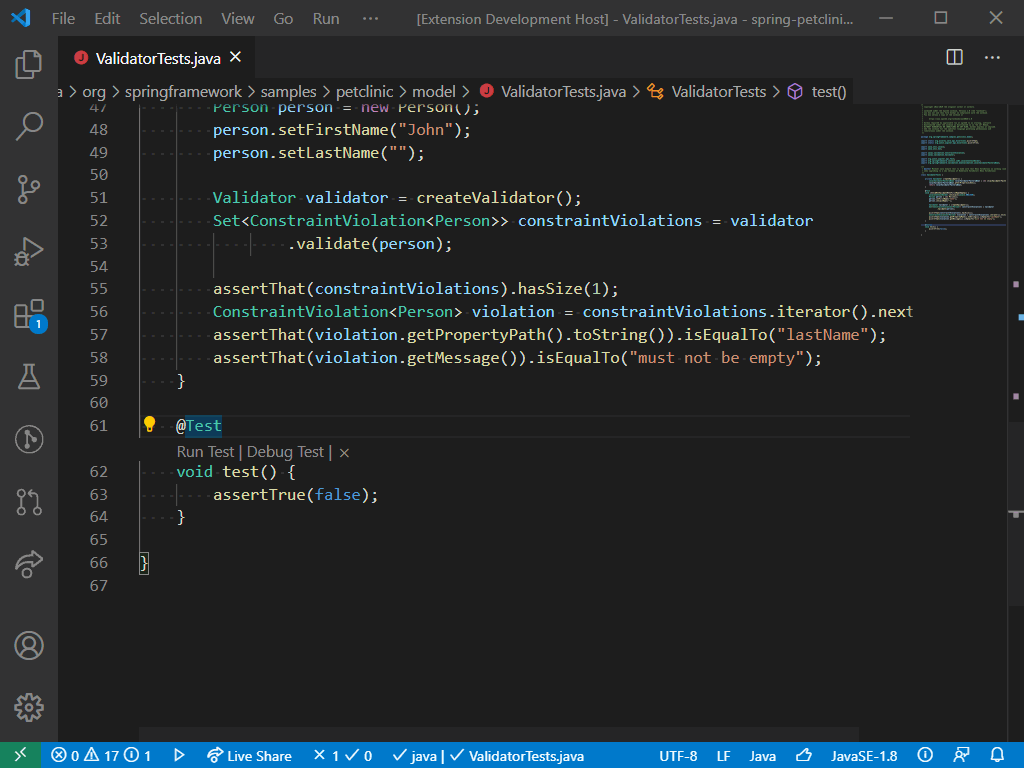Click the info circle icon near JavaSE-1.8
The height and width of the screenshot is (768, 1024).
coord(925,756)
